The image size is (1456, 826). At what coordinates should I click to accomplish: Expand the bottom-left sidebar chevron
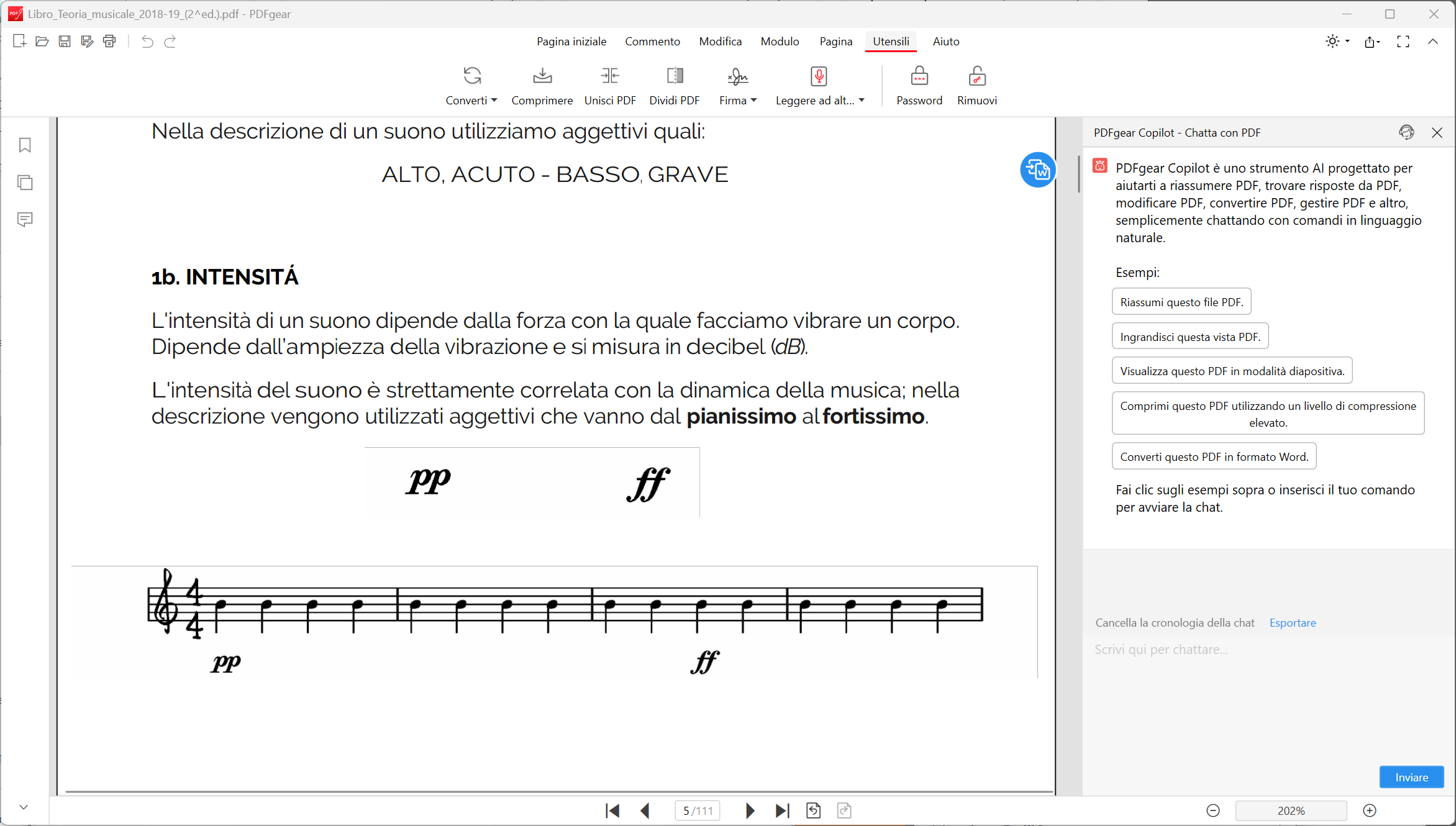click(x=24, y=807)
